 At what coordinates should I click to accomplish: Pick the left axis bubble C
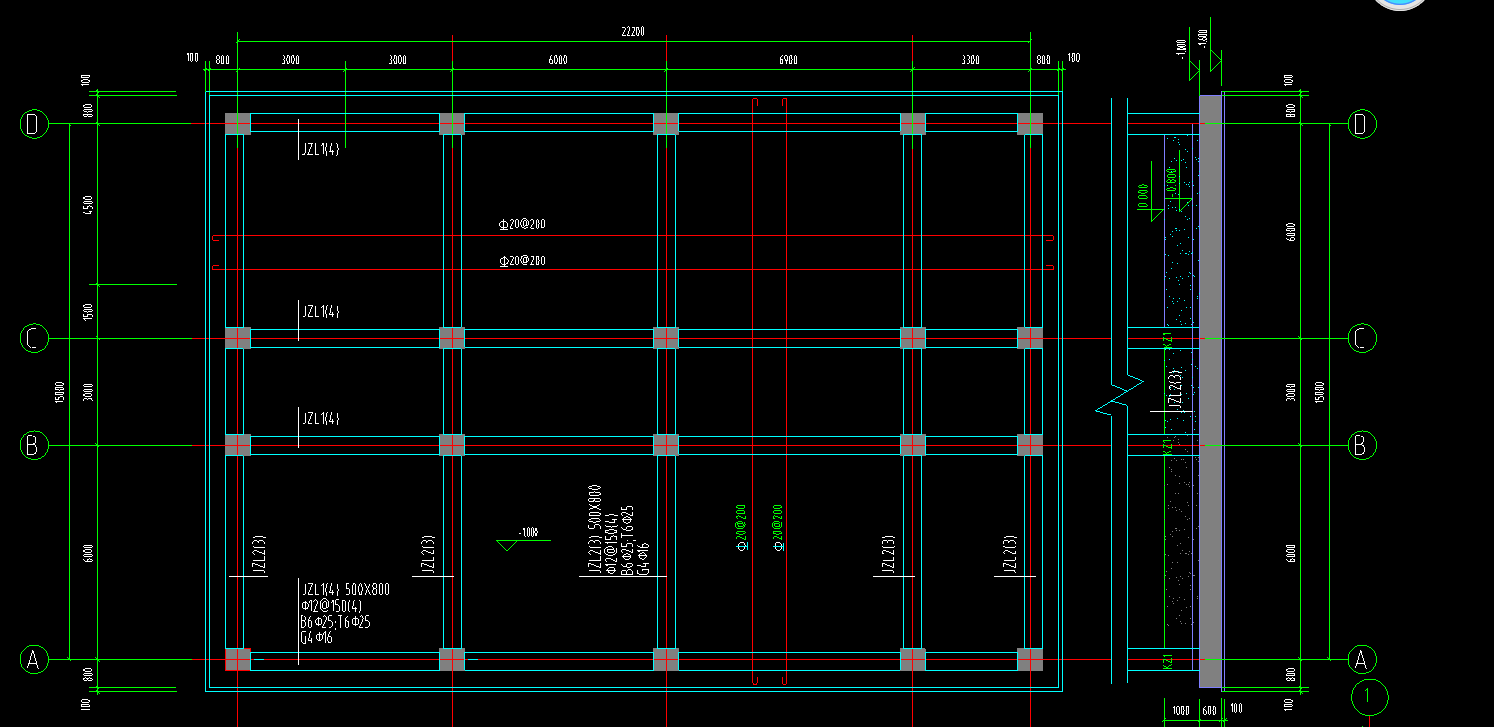[34, 339]
